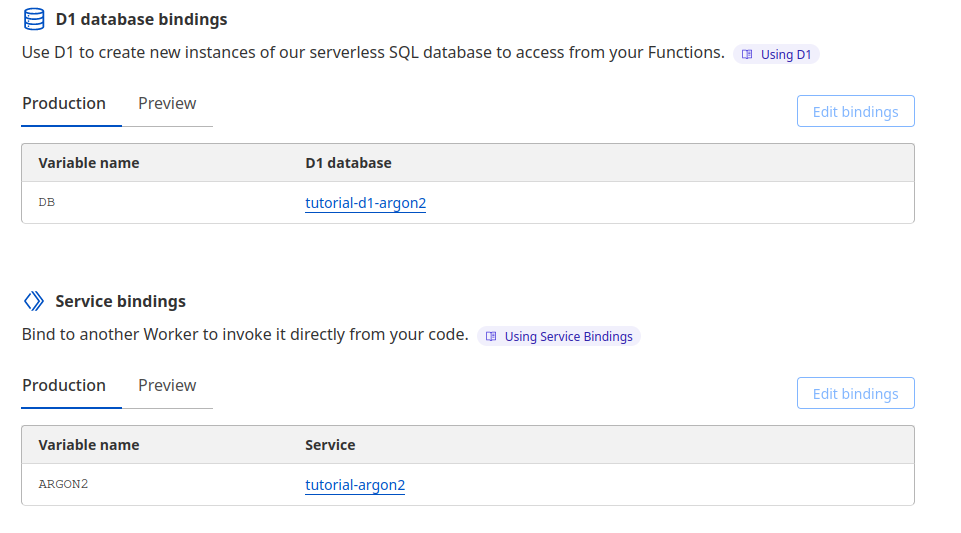
Task: Click the Service column header
Action: (330, 445)
